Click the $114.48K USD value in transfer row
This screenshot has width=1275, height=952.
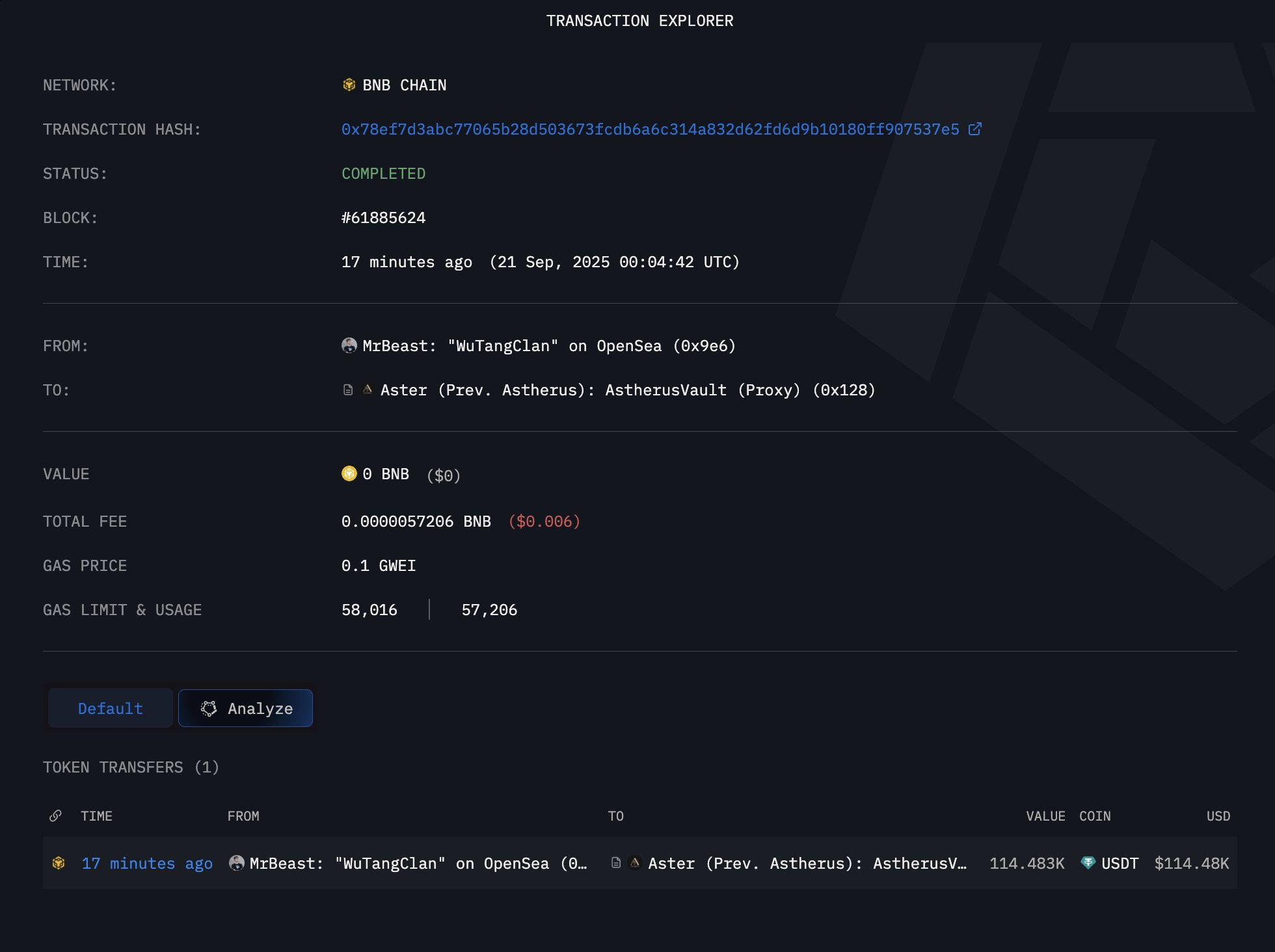tap(1191, 864)
